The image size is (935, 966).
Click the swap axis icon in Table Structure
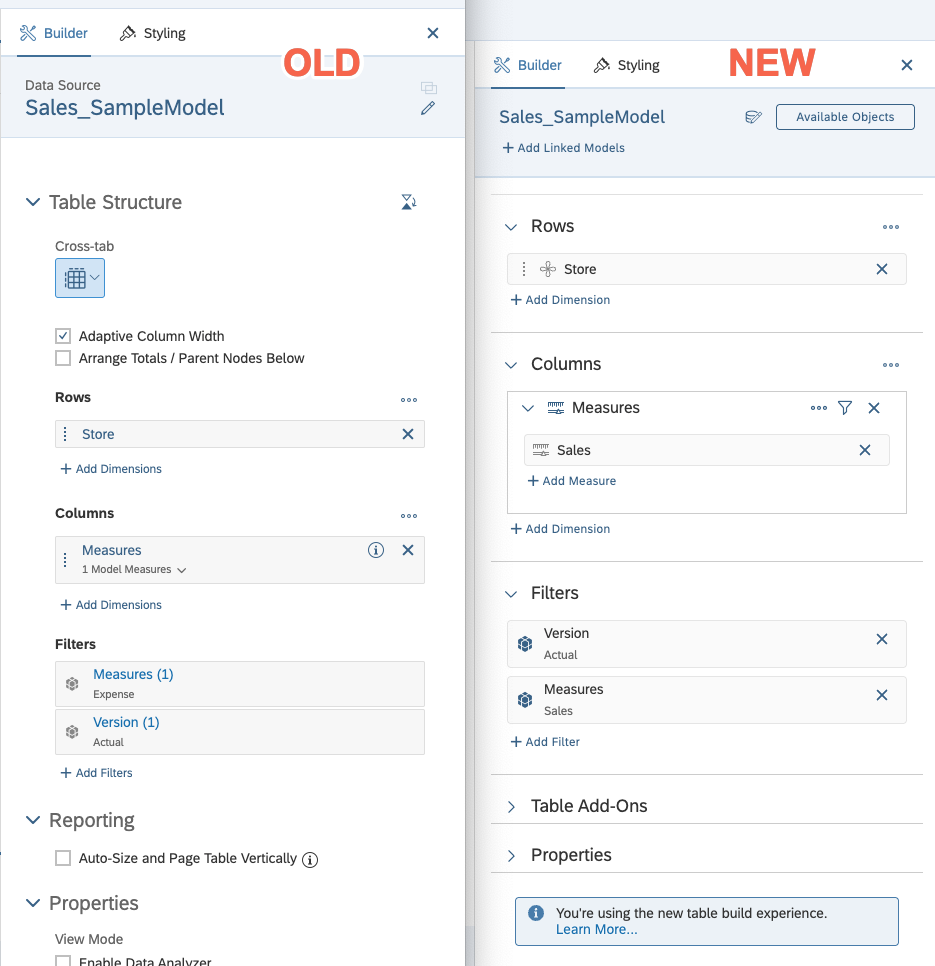click(408, 203)
